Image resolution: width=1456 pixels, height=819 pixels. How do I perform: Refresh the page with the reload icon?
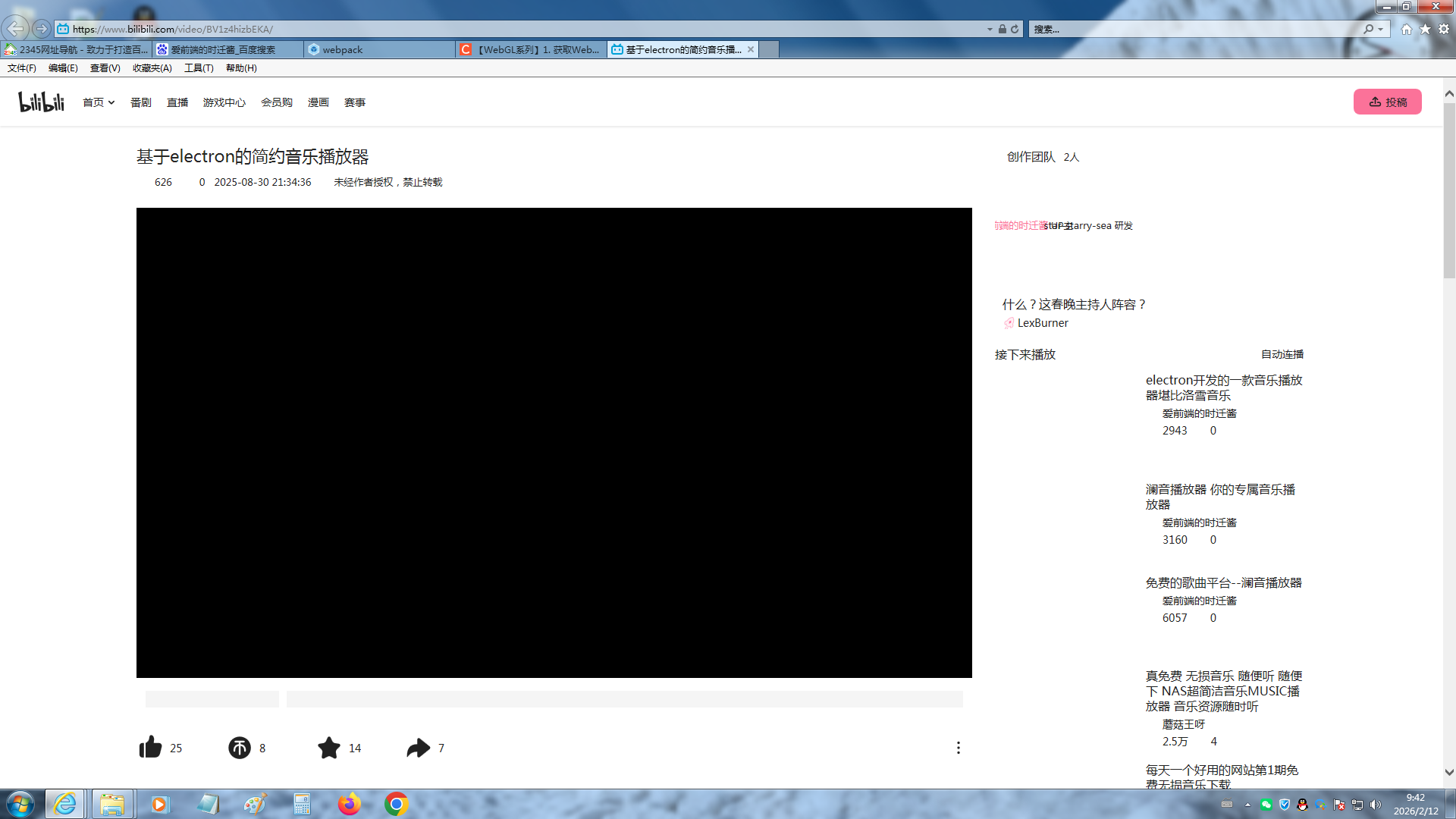tap(1015, 29)
